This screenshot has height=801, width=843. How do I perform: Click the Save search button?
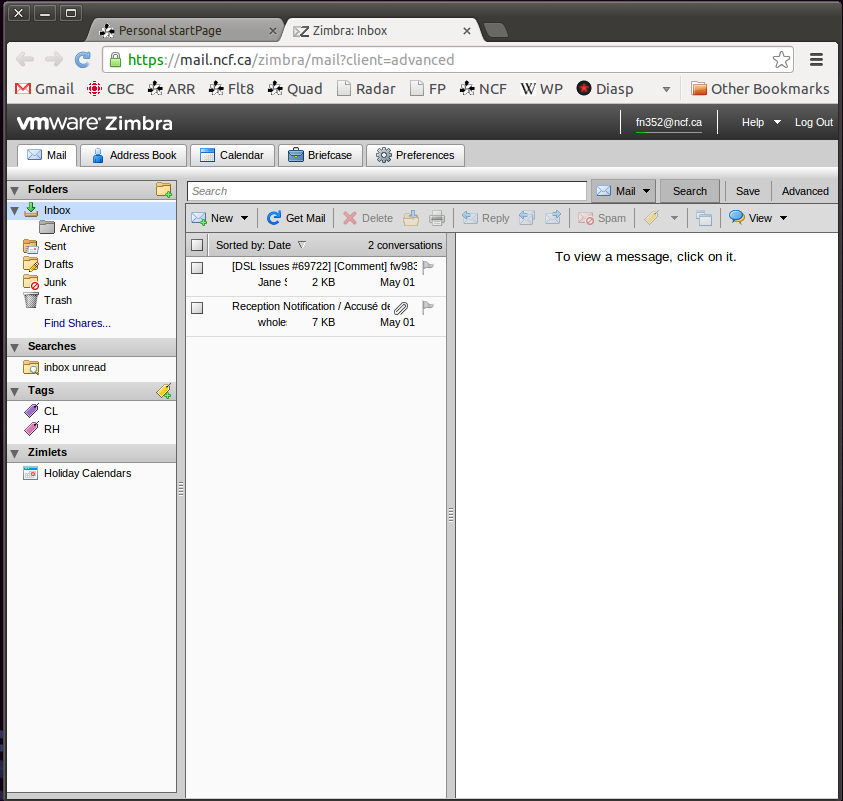coord(747,191)
